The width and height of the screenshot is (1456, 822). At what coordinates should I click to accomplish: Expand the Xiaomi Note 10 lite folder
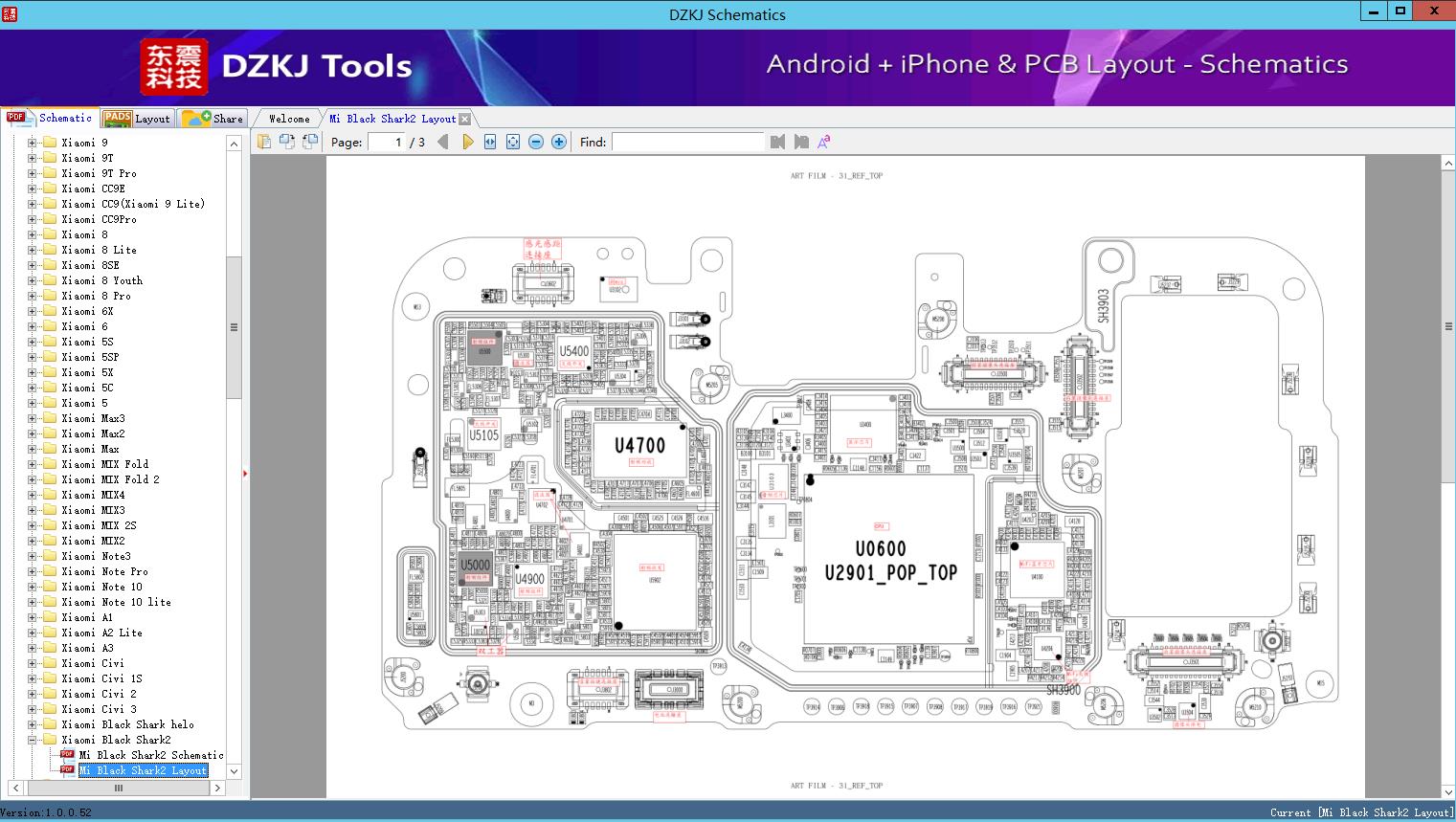pos(32,602)
